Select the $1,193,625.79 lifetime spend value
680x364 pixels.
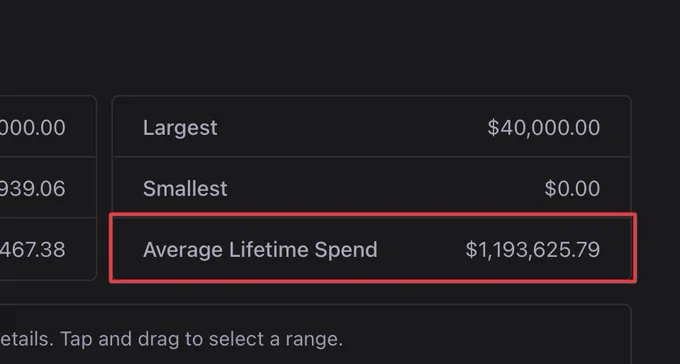click(x=533, y=250)
